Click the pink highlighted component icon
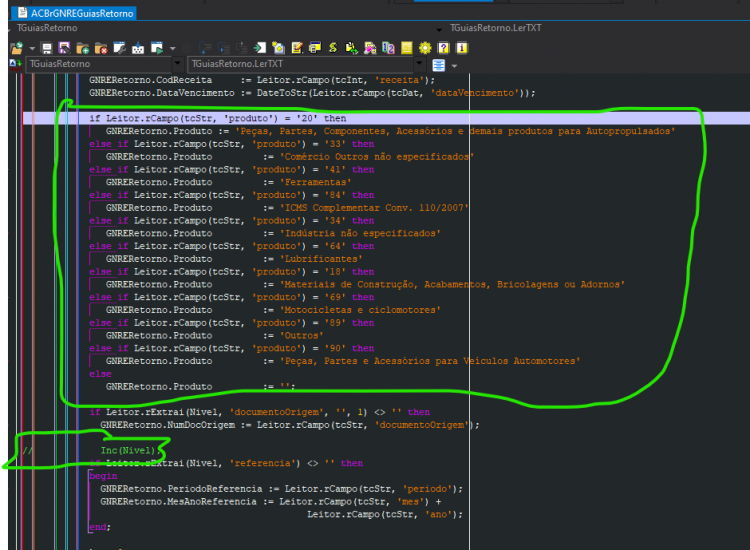This screenshot has height=550, width=750. click(x=370, y=48)
